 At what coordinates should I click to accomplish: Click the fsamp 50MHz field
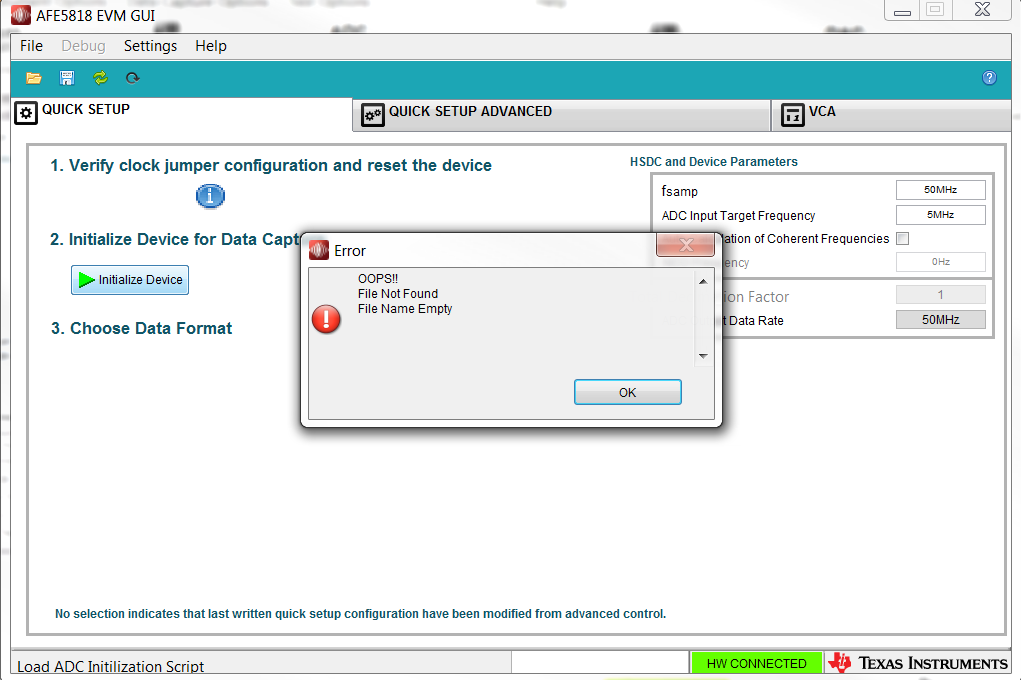tap(940, 190)
